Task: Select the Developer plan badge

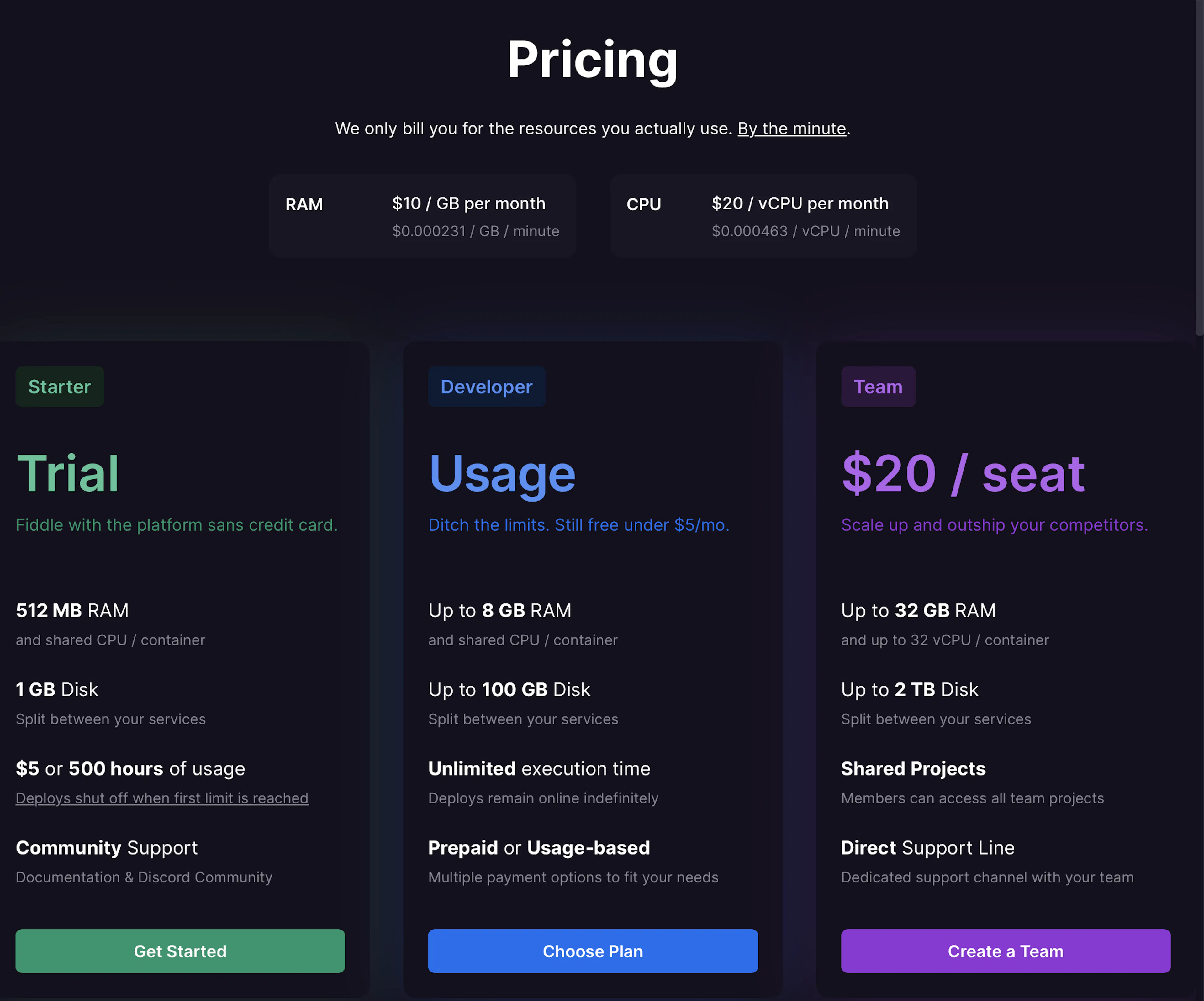Action: (487, 387)
